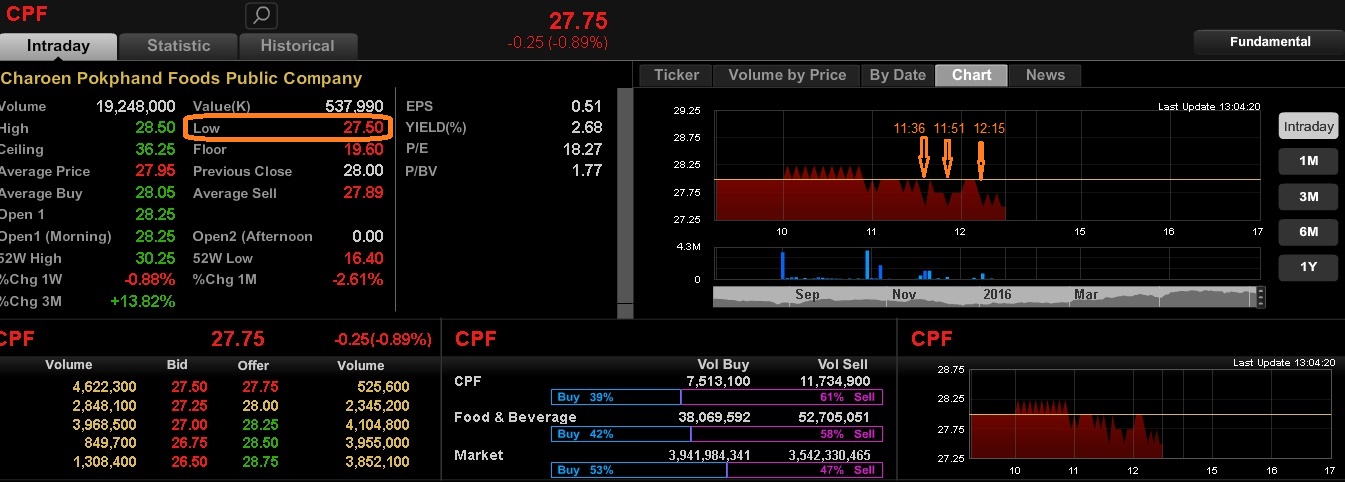Click the P/BV value 1.77

pos(586,170)
